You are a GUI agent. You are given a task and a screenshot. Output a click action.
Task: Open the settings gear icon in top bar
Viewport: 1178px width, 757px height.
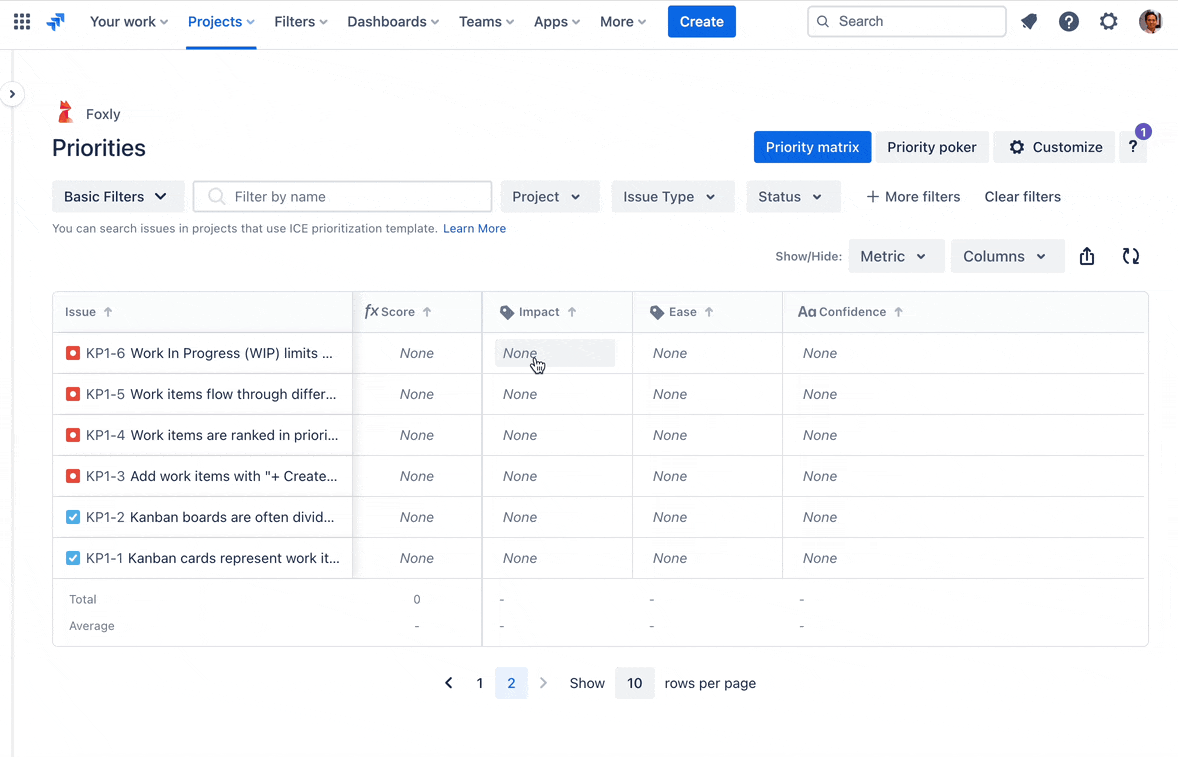tap(1108, 22)
